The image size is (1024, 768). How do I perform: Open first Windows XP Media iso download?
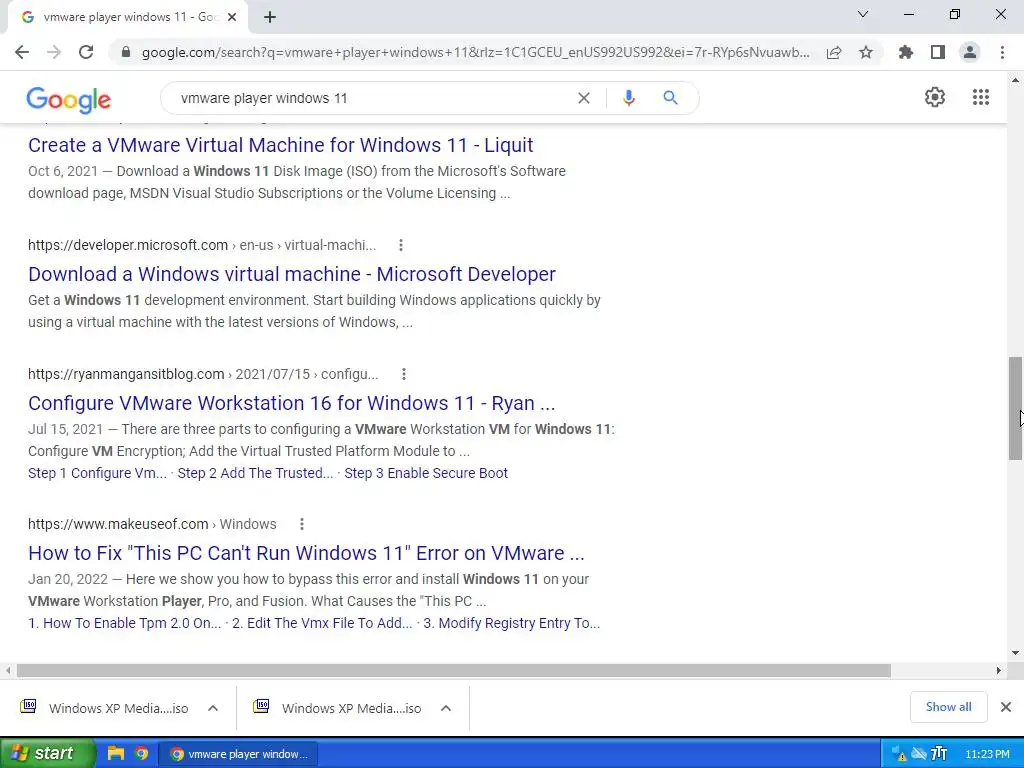coord(106,708)
